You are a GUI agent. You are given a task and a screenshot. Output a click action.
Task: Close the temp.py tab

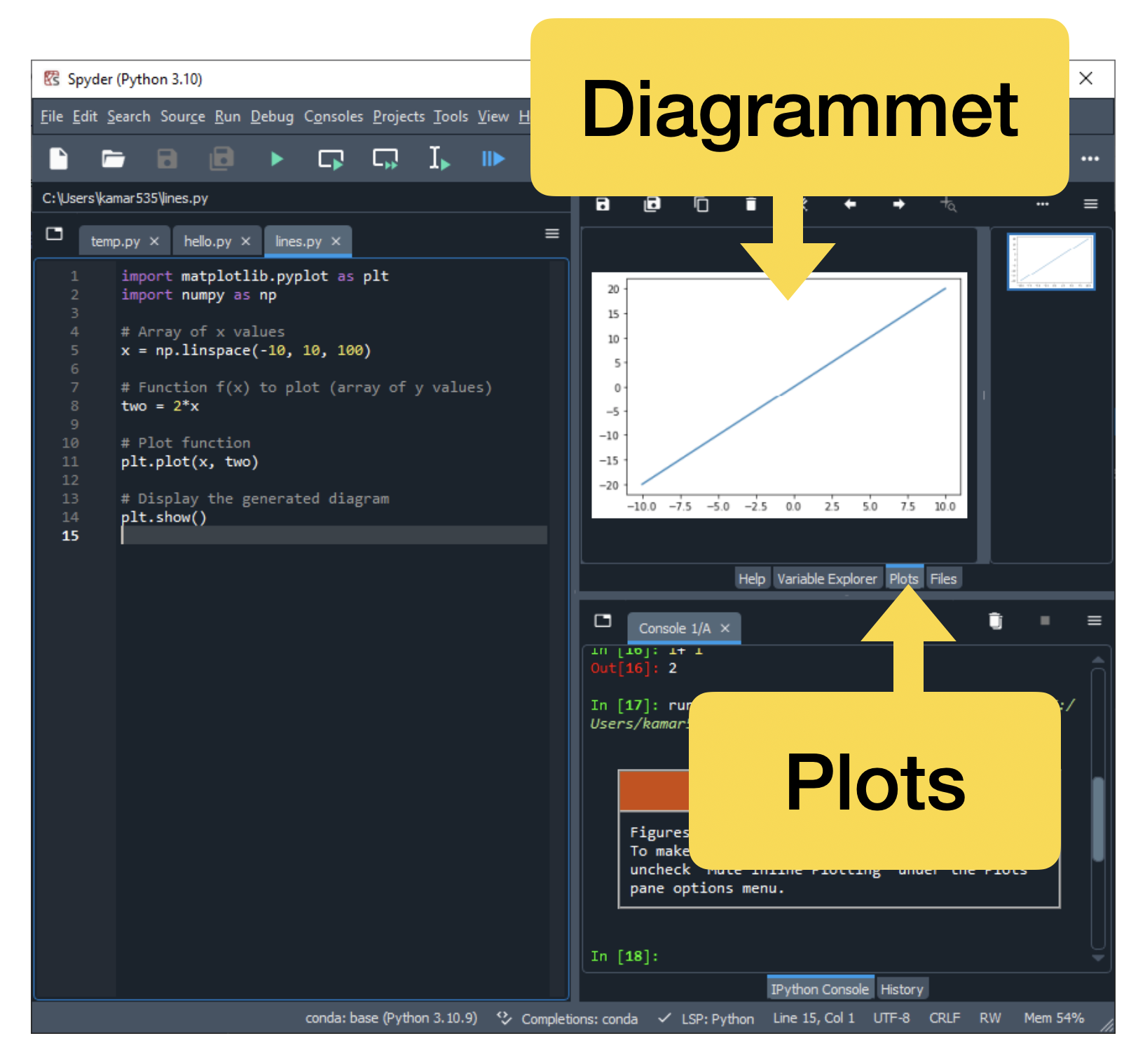154,241
